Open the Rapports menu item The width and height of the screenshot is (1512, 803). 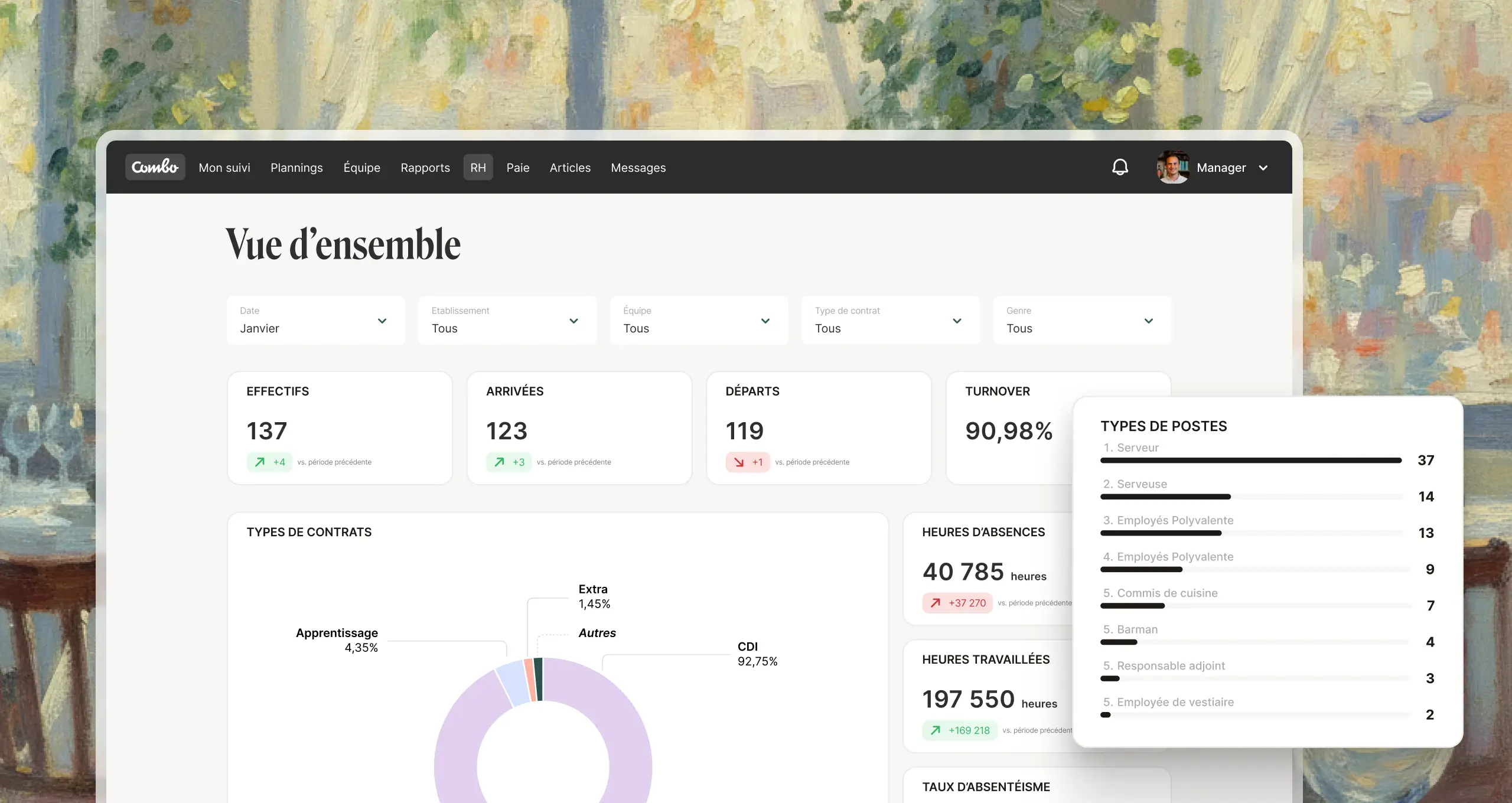(425, 168)
